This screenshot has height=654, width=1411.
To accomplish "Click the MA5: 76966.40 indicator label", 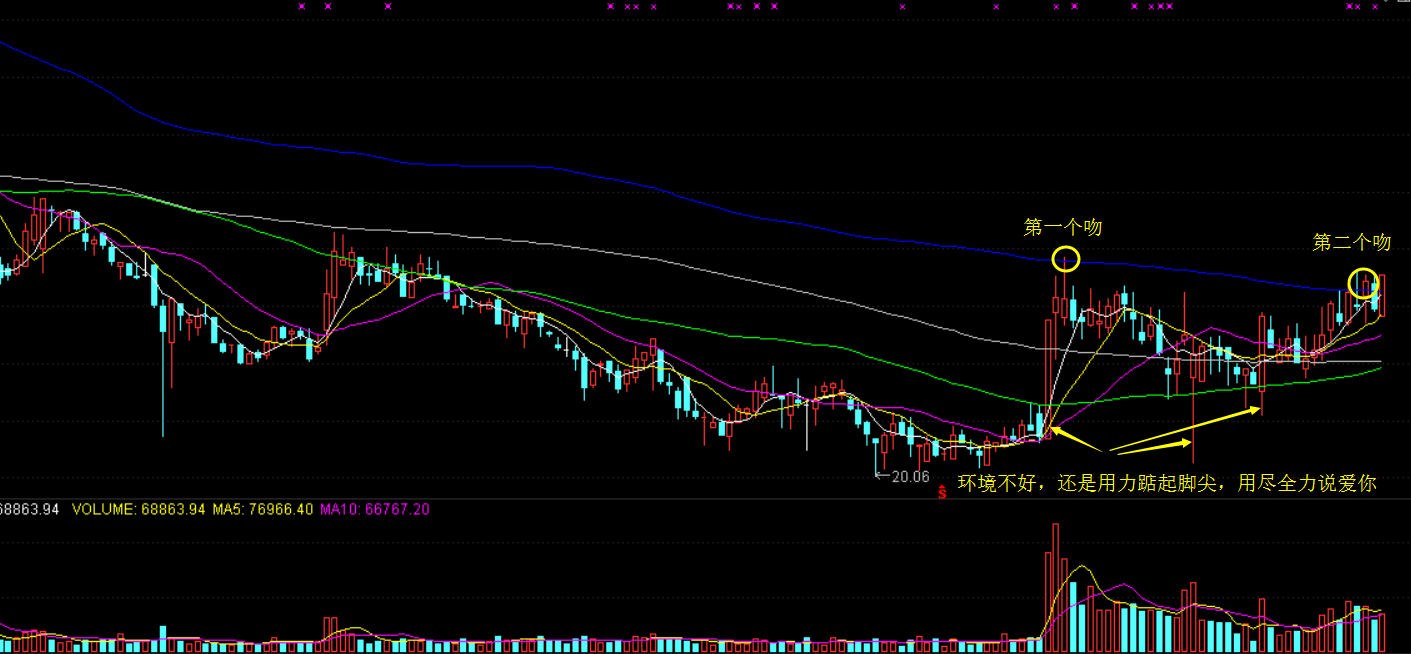I will pos(267,509).
